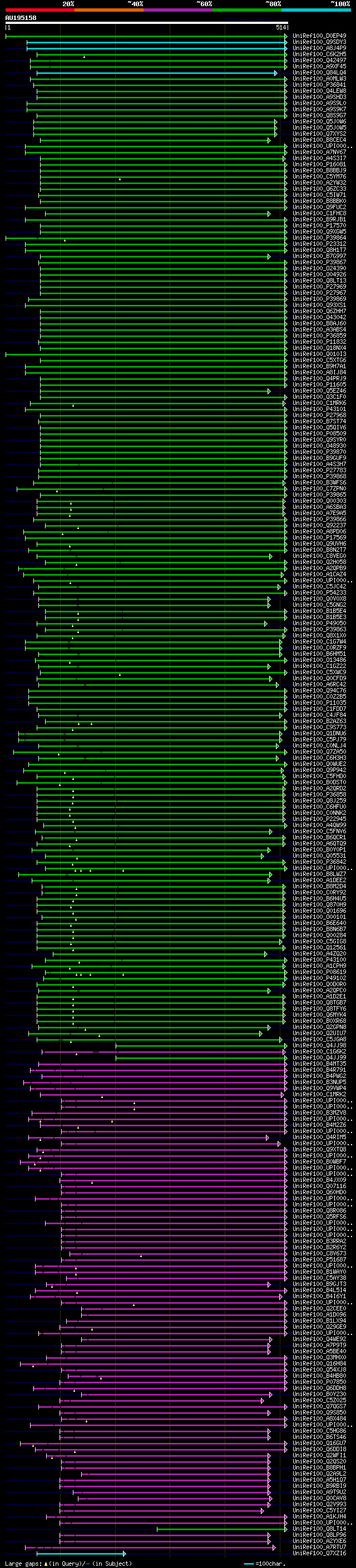Select the UniRef100_Q7XZI6 label

click(319, 1554)
